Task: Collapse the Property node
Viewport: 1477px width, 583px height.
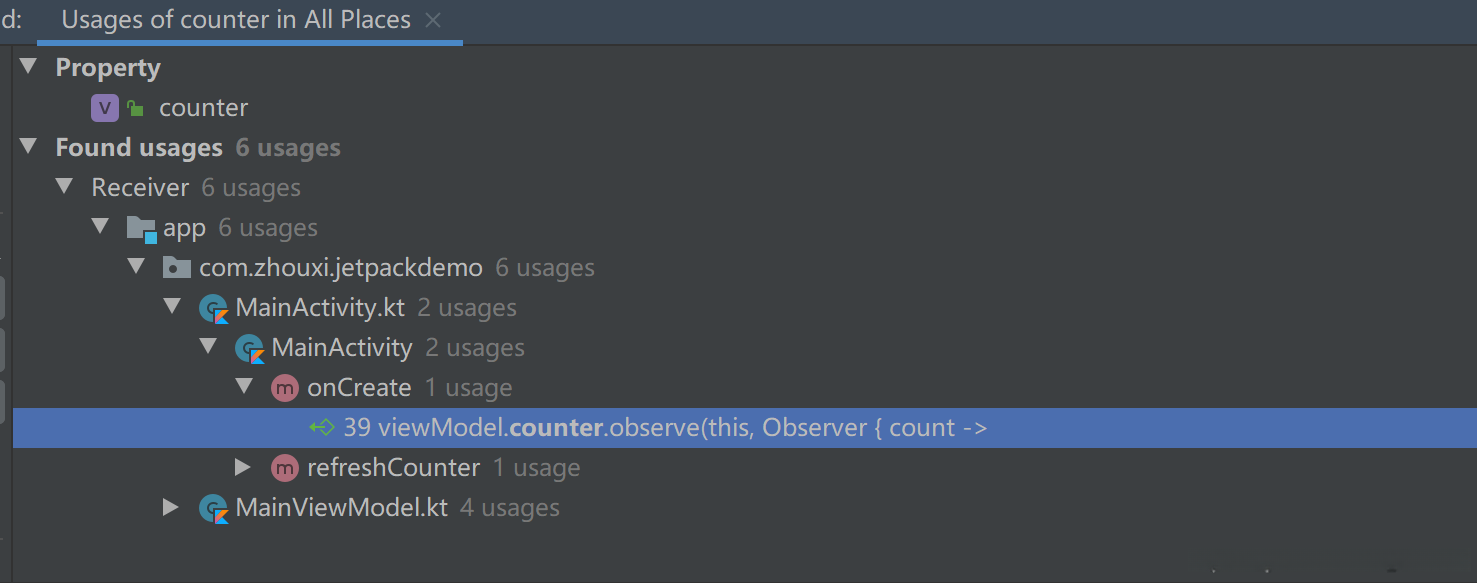Action: 28,67
